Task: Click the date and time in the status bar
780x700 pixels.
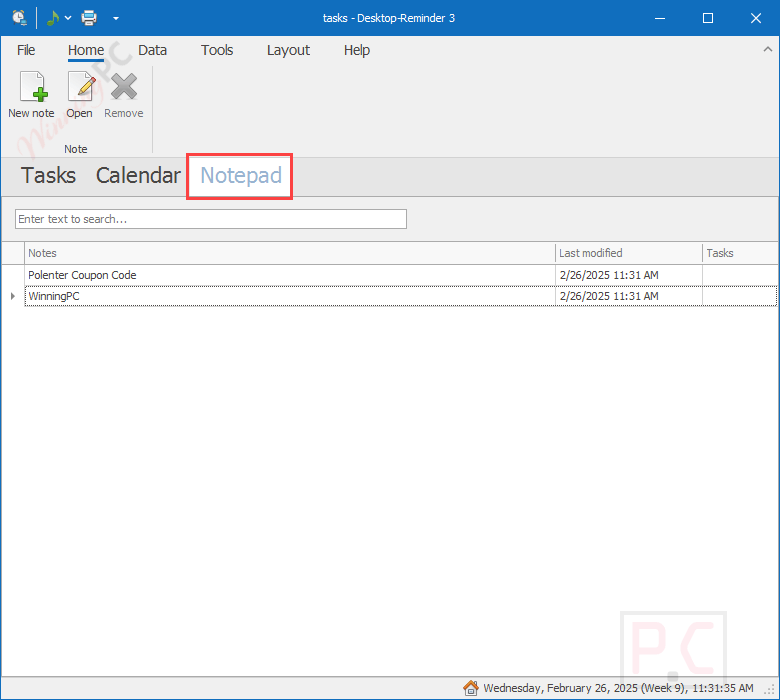Action: [x=618, y=688]
